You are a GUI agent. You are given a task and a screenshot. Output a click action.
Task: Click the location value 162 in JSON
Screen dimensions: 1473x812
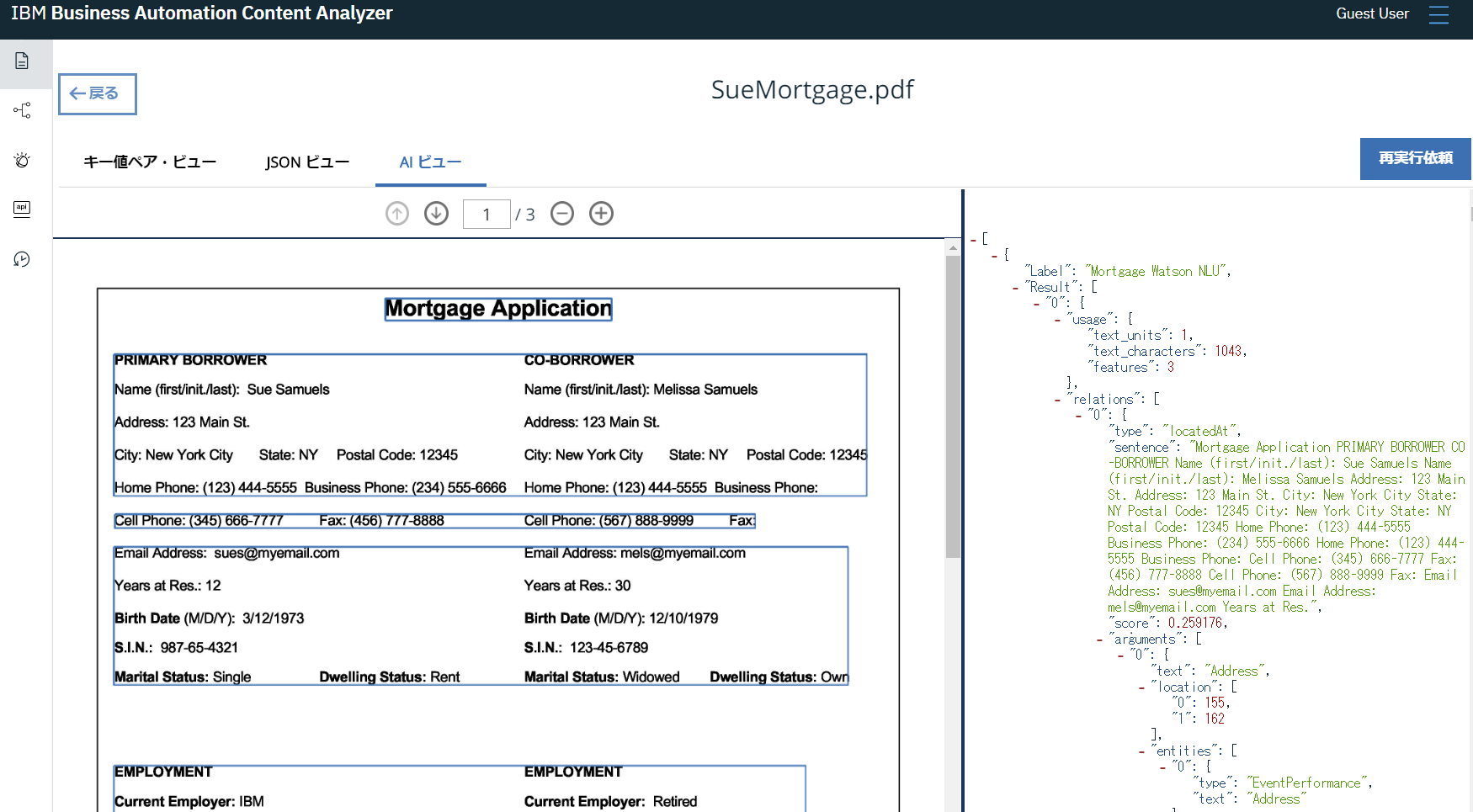tap(1215, 719)
